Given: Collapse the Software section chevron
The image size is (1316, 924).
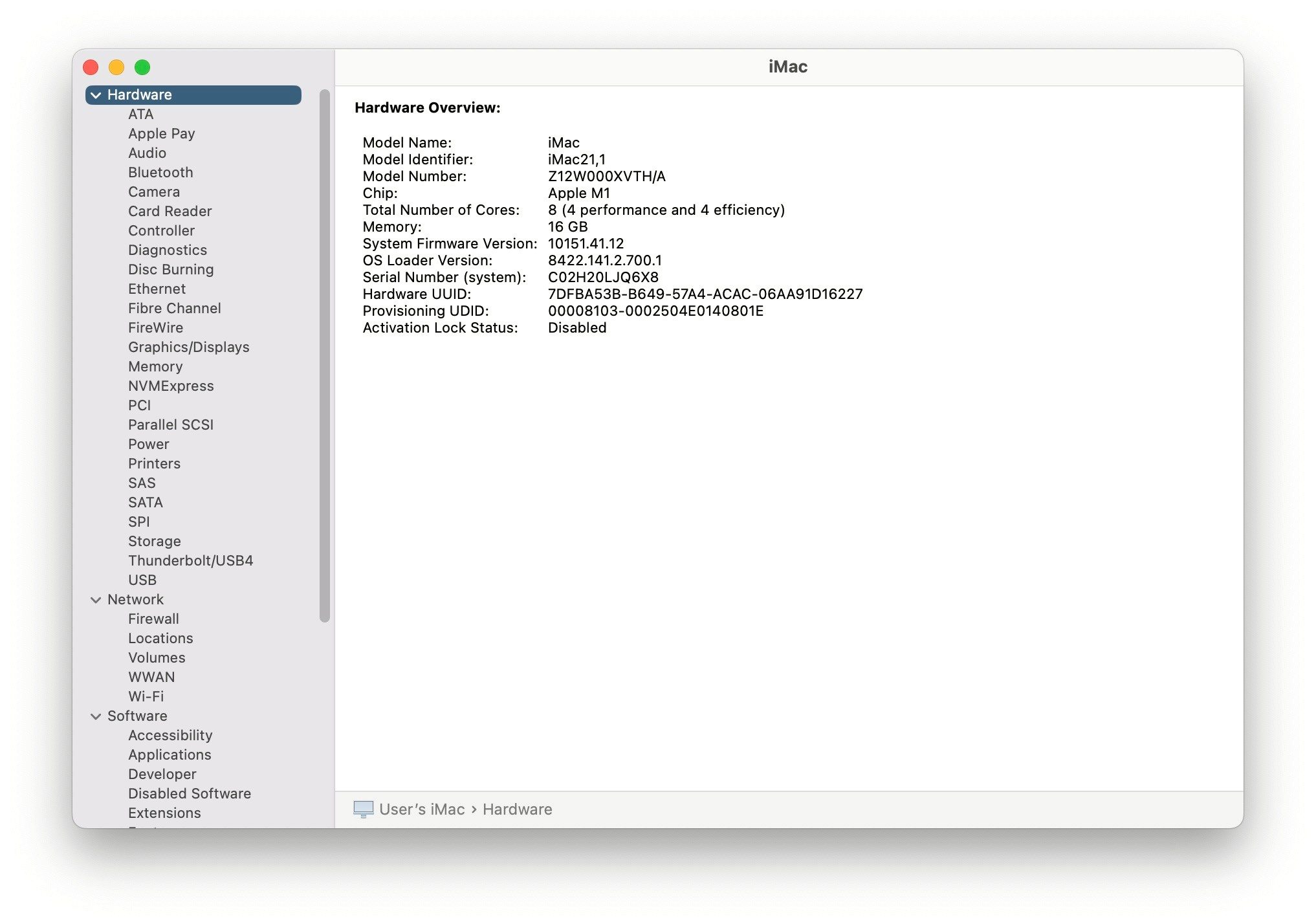Looking at the screenshot, I should point(95,716).
